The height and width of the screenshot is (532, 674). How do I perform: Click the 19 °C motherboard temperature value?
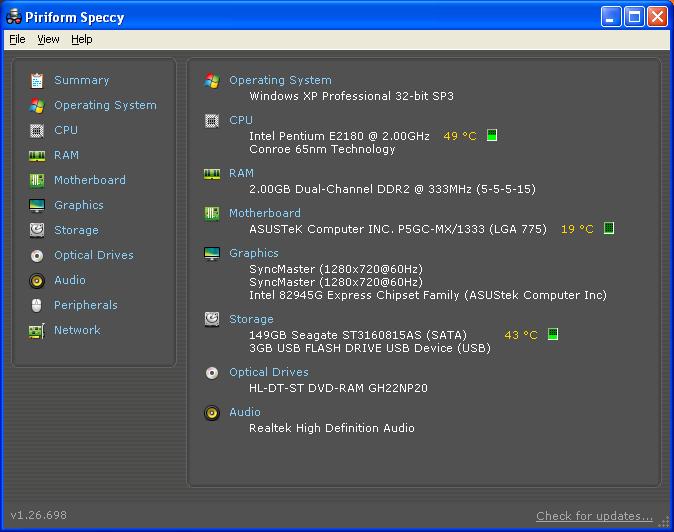(577, 229)
